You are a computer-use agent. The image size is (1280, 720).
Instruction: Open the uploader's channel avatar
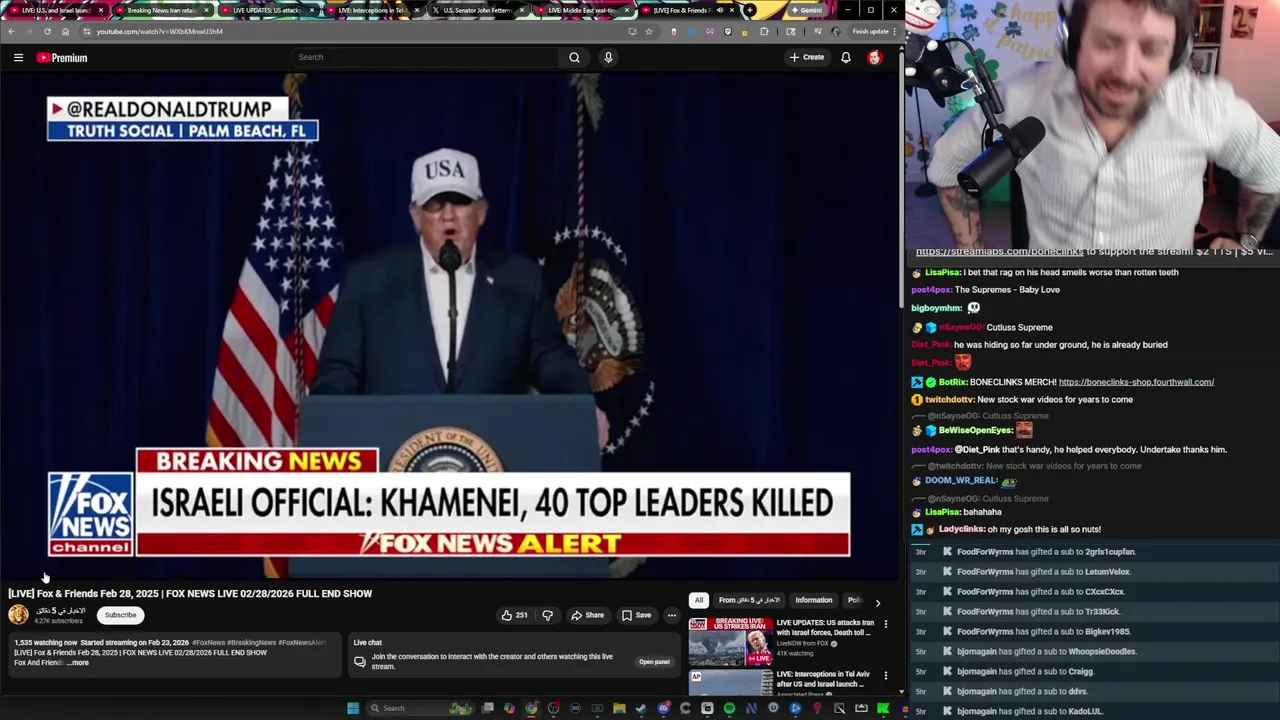click(x=19, y=615)
